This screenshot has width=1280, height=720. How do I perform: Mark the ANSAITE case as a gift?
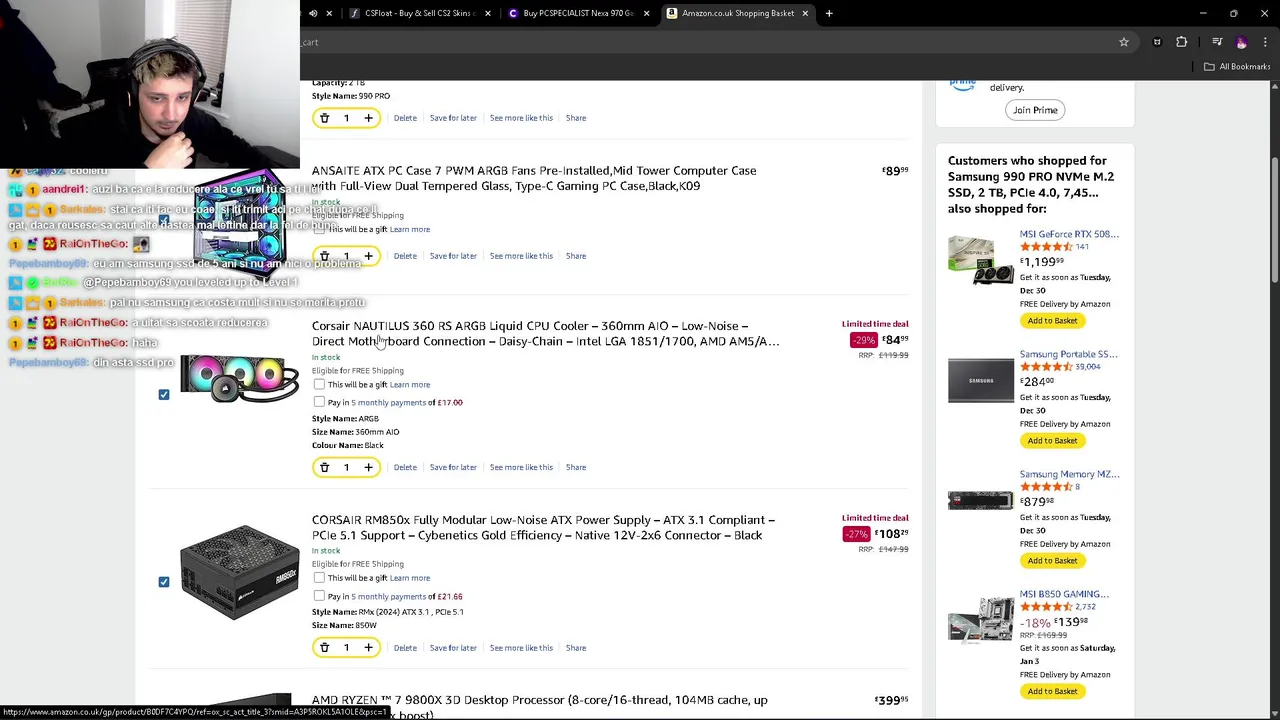pos(319,229)
